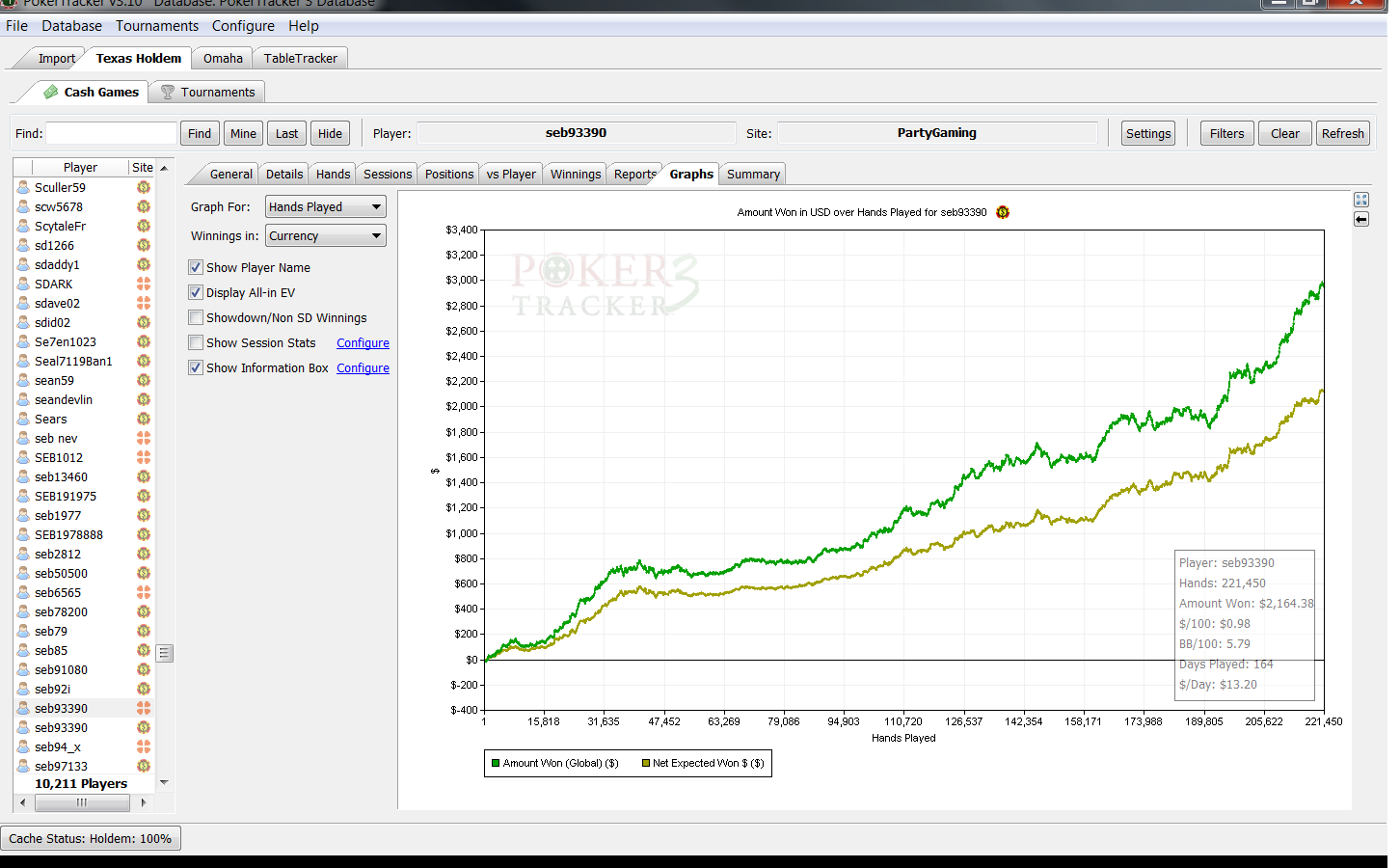Viewport: 1400px width, 868px height.
Task: Click the Tournaments trophy icon
Action: coord(168,92)
